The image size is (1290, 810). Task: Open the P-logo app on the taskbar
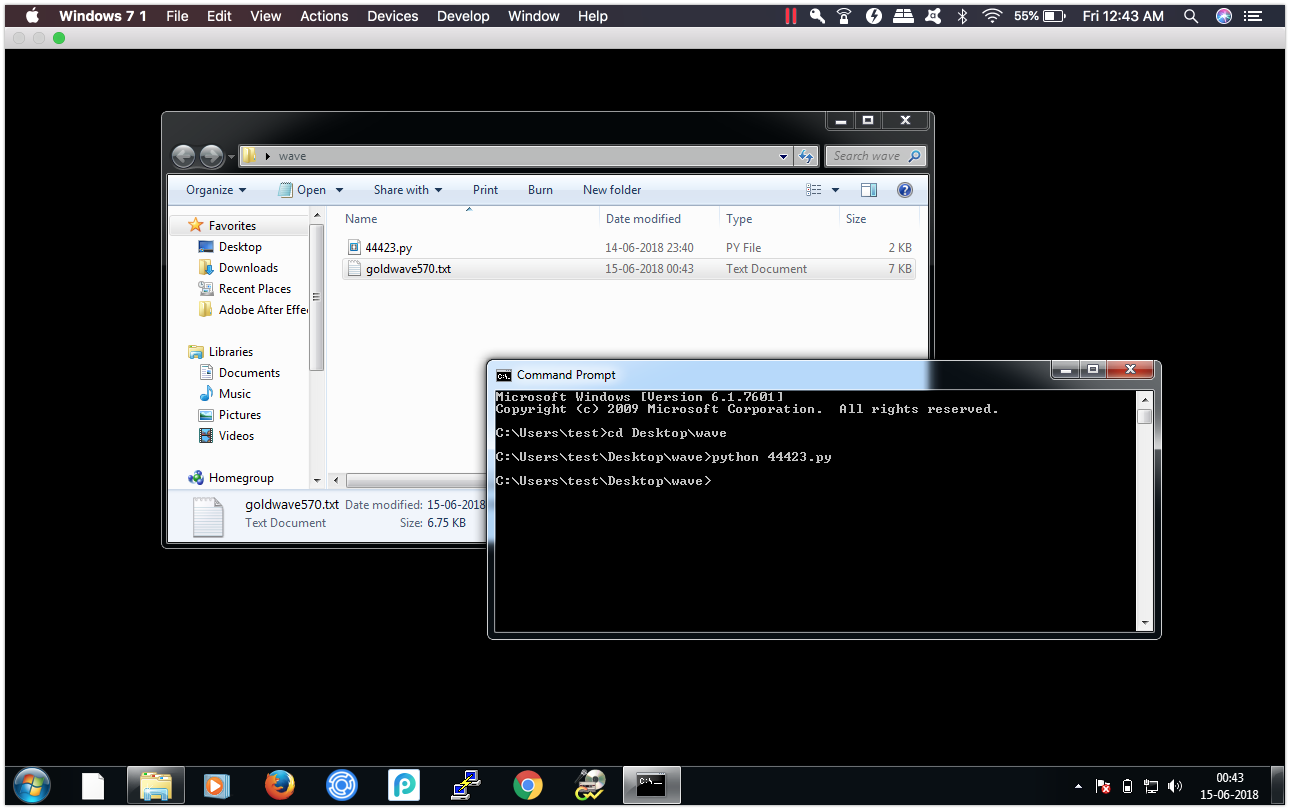404,785
